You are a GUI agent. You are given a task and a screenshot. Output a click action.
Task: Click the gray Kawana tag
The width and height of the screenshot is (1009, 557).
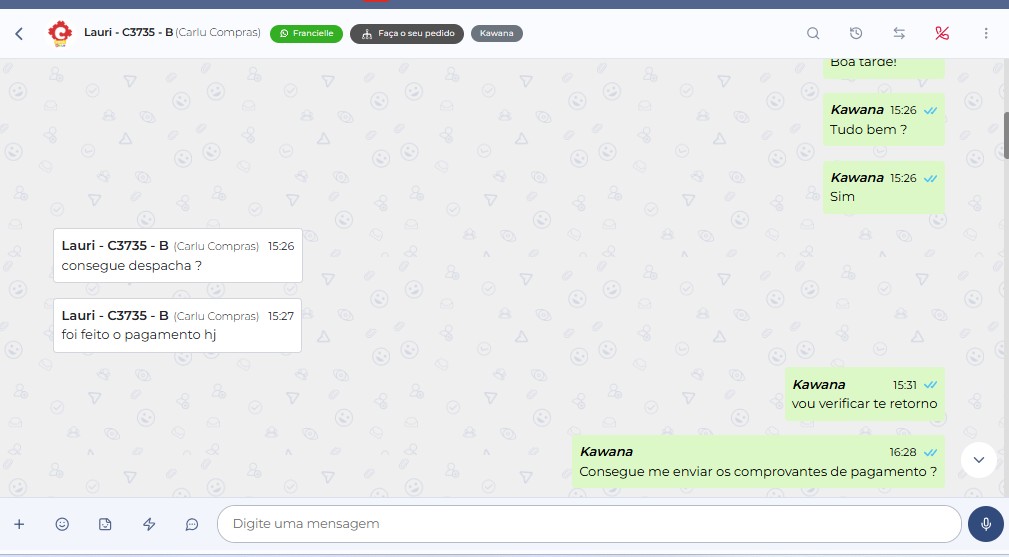496,34
